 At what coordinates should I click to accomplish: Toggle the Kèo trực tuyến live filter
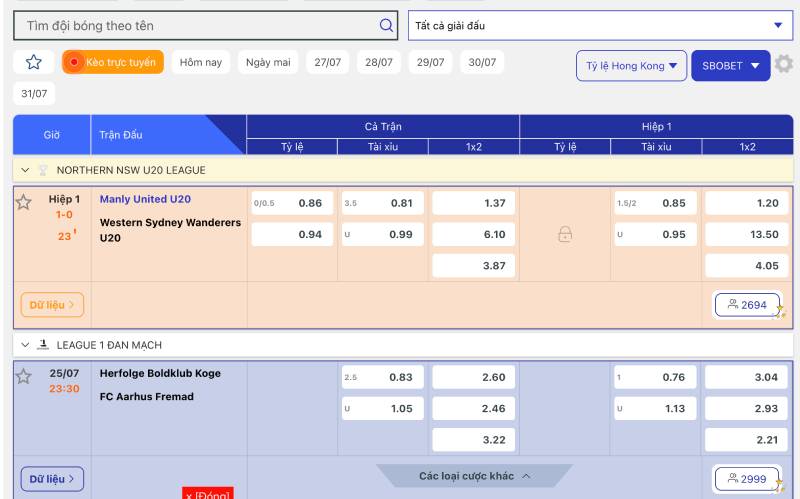(112, 63)
